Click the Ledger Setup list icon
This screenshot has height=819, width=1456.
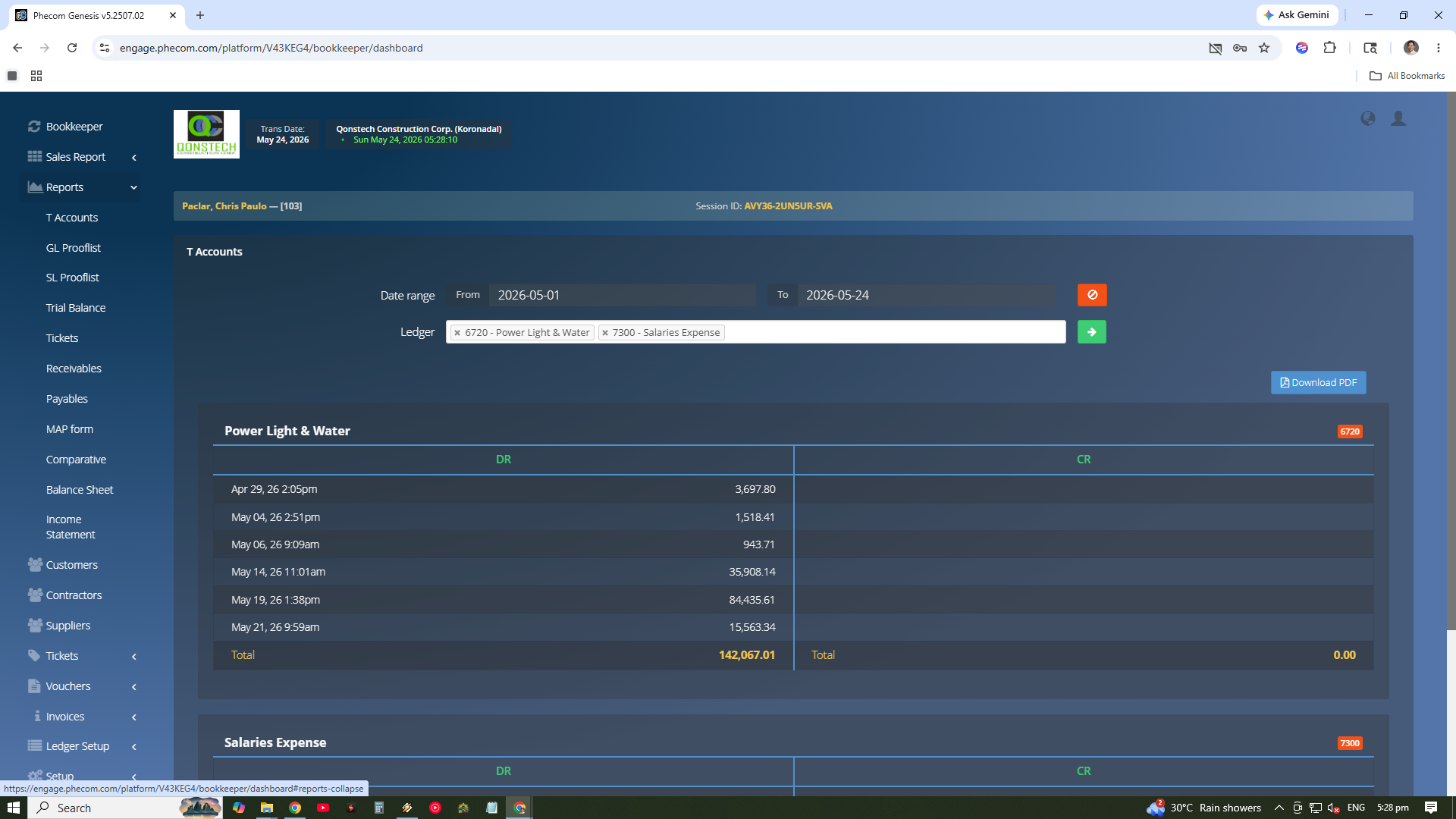35,745
